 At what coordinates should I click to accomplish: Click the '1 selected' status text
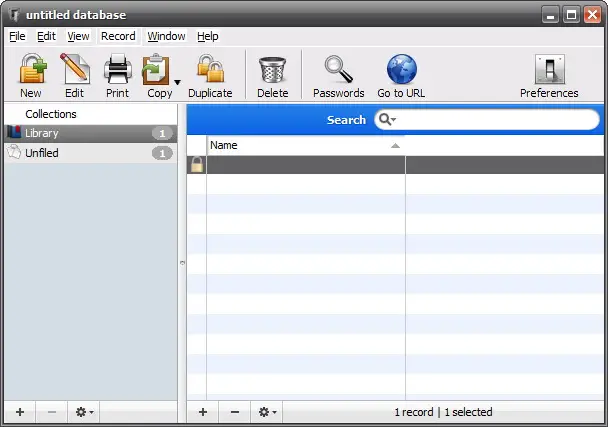[x=468, y=412]
